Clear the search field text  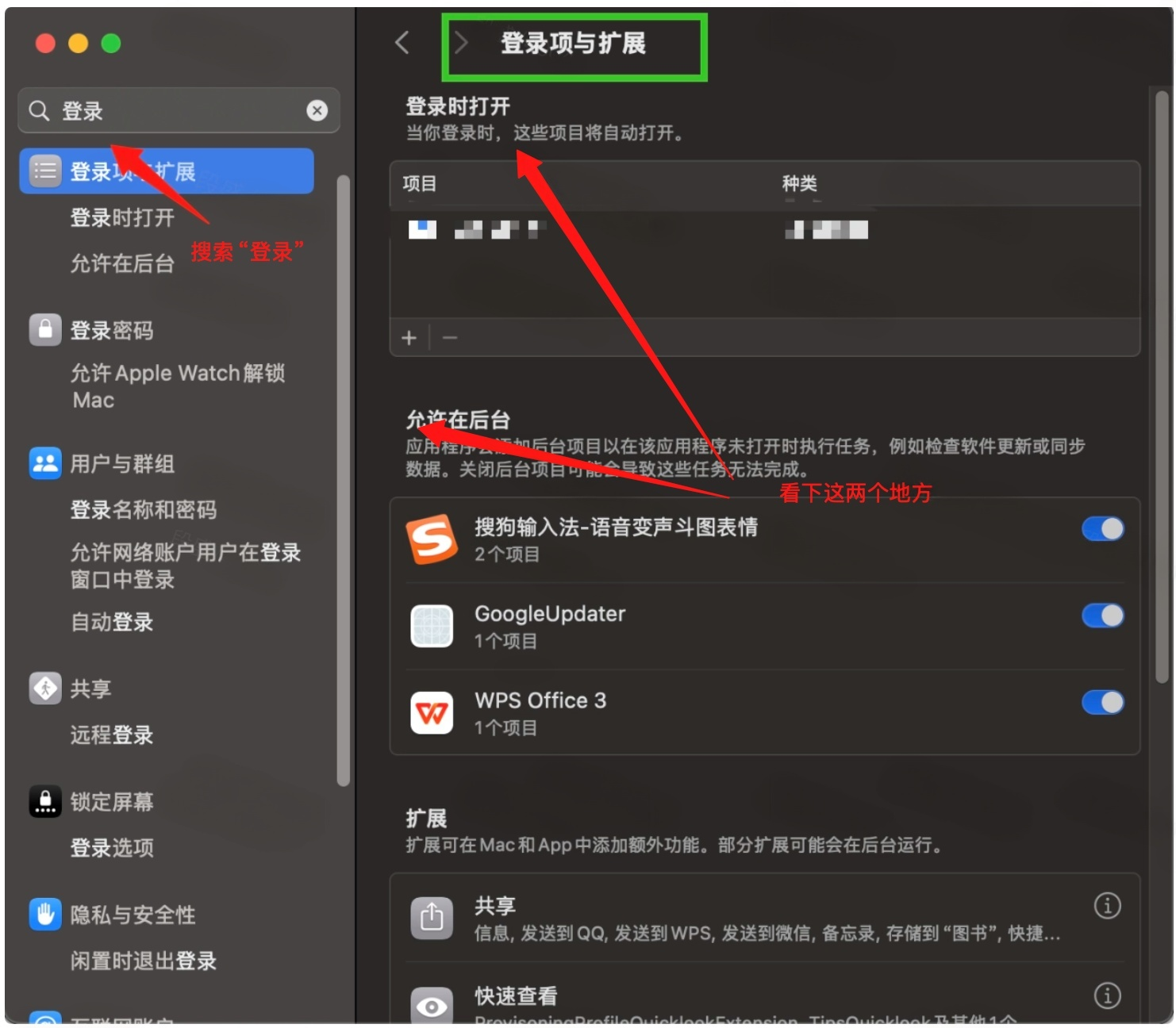pyautogui.click(x=317, y=110)
